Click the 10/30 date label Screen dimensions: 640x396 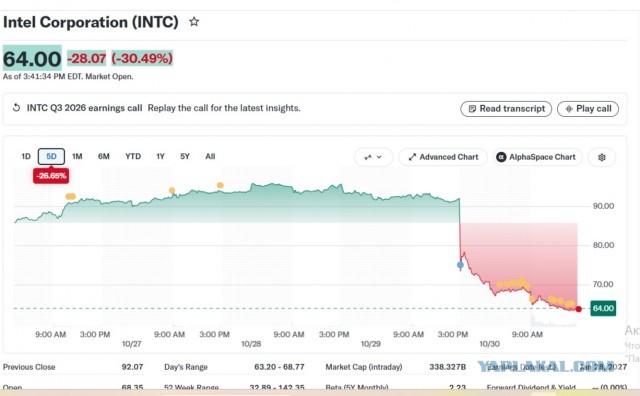[x=489, y=344]
